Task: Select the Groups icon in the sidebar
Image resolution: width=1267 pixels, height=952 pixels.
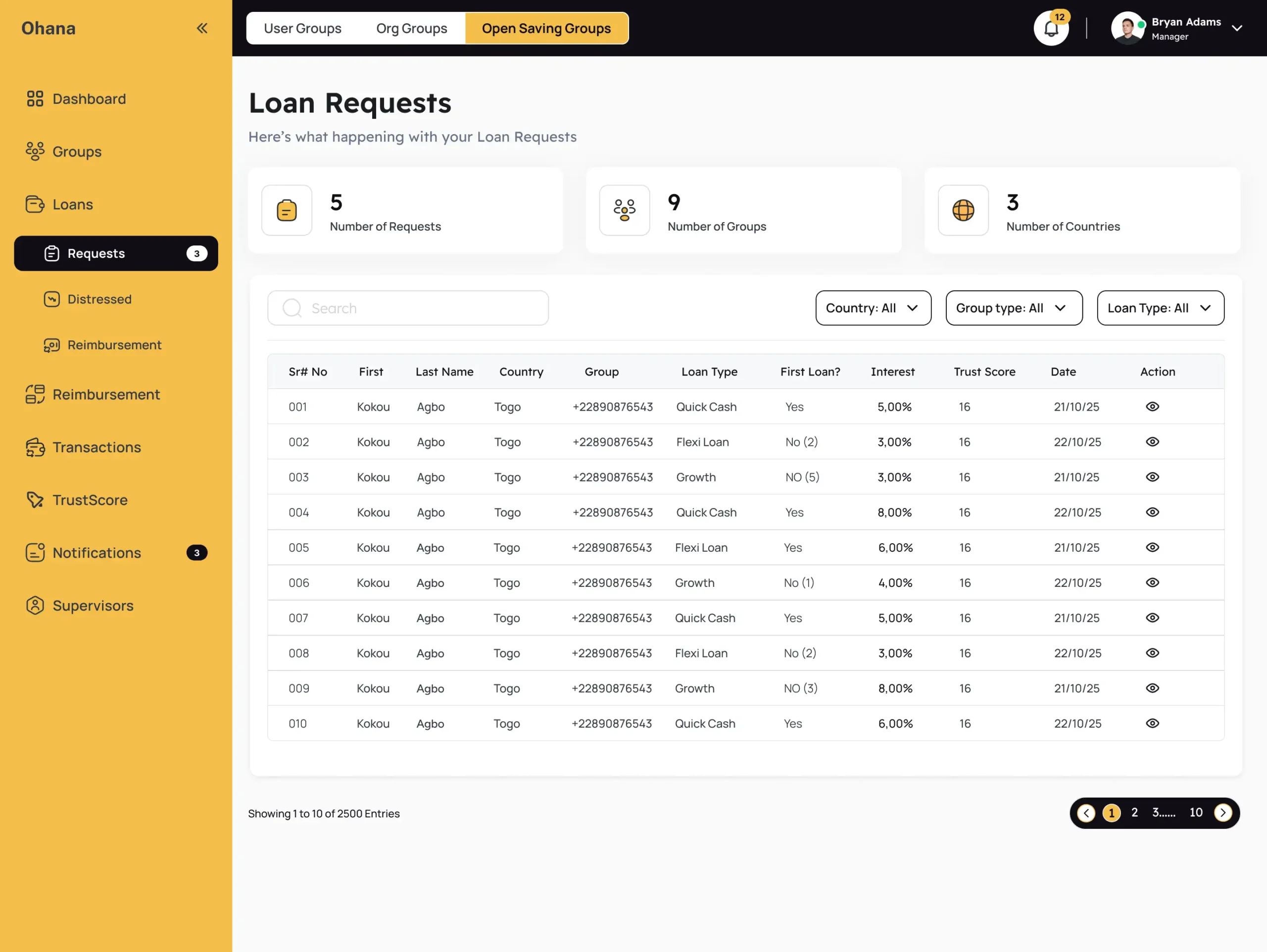Action: (x=35, y=151)
